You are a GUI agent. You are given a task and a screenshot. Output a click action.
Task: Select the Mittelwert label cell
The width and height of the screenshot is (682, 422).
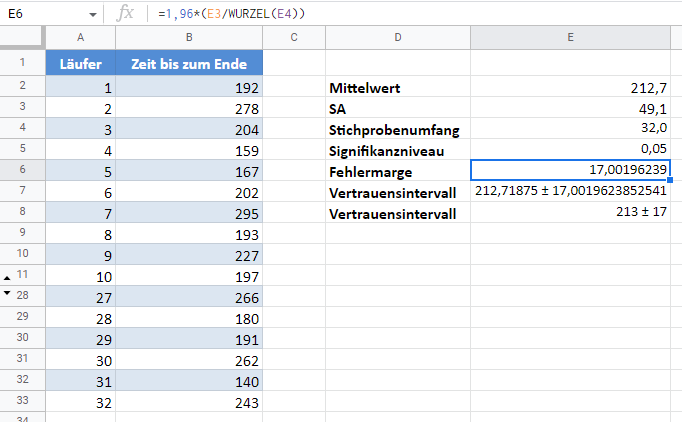coord(398,87)
